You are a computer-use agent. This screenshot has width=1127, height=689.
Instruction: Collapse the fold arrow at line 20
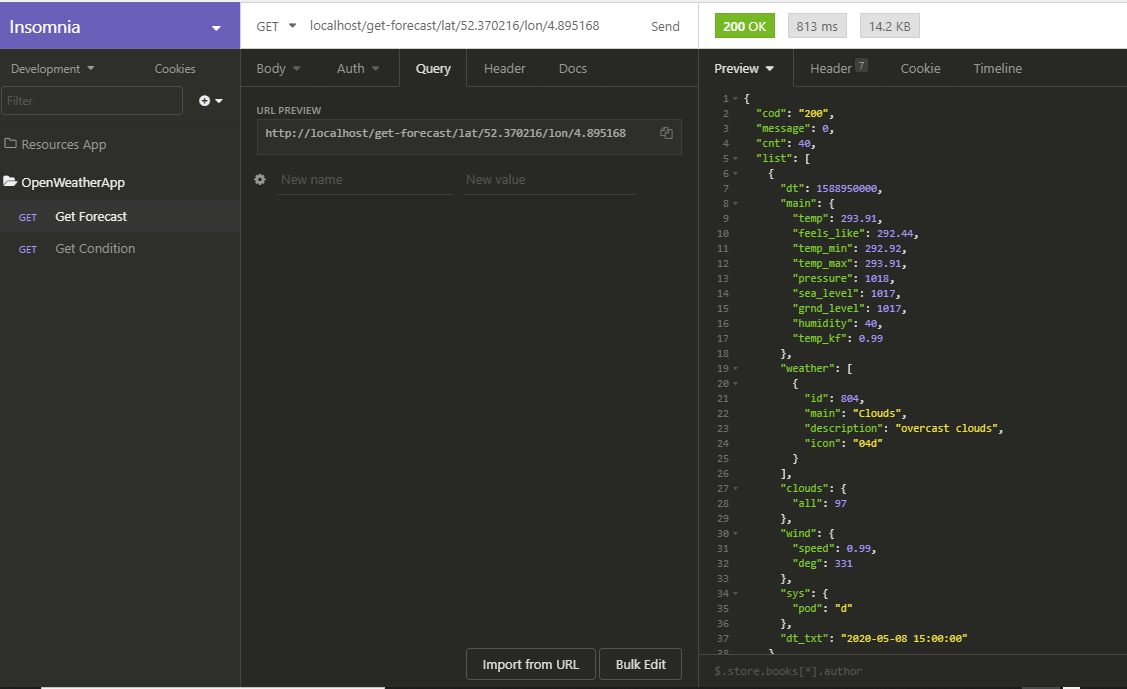pyautogui.click(x=735, y=384)
